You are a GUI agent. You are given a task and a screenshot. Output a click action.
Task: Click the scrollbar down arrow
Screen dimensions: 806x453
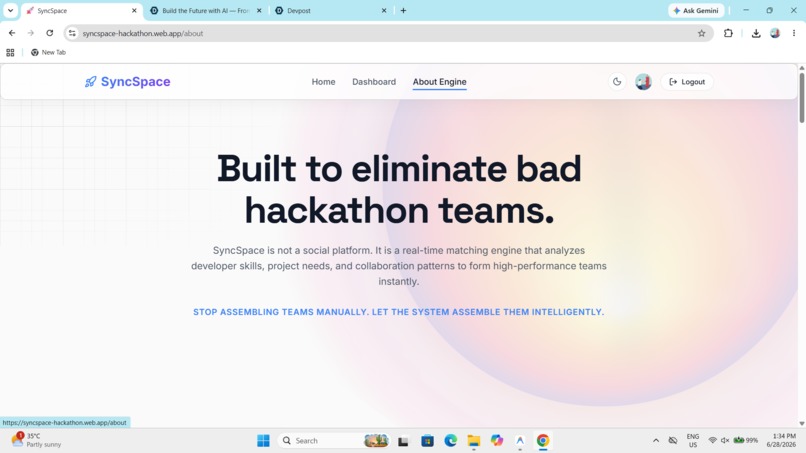point(801,424)
